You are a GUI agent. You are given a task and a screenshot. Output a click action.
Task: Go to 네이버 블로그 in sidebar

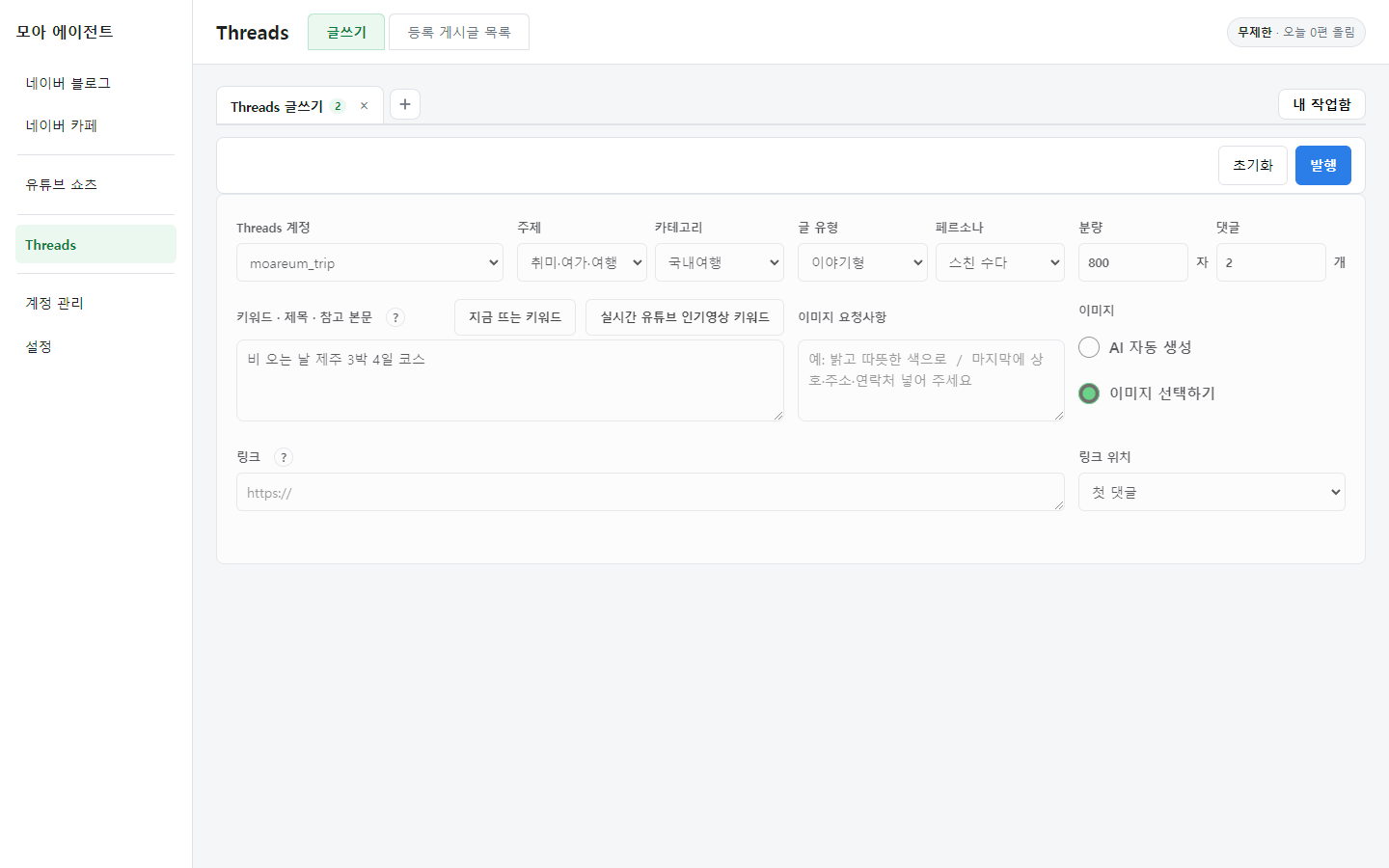click(x=95, y=83)
